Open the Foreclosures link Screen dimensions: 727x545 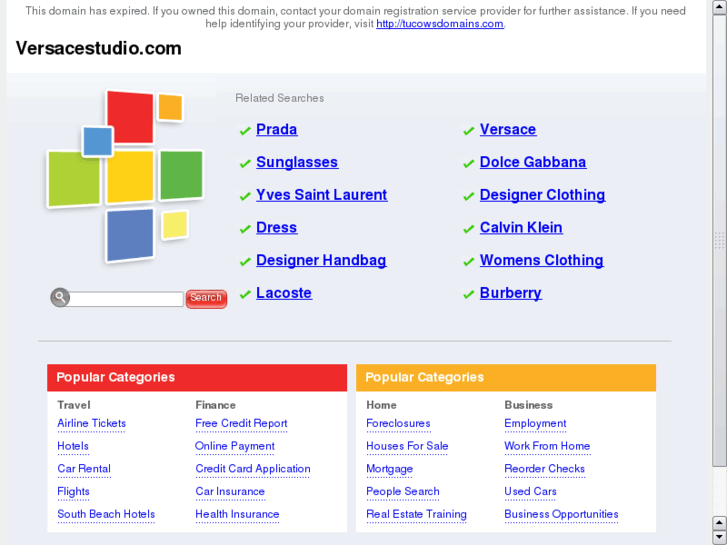tap(398, 423)
